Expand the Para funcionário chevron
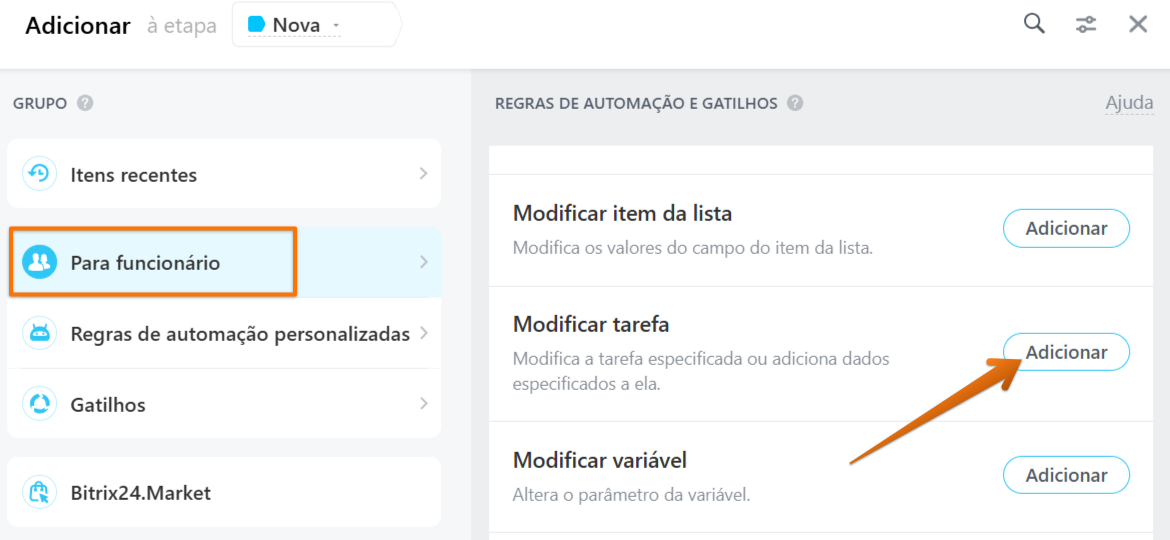The width and height of the screenshot is (1170, 540). point(423,262)
